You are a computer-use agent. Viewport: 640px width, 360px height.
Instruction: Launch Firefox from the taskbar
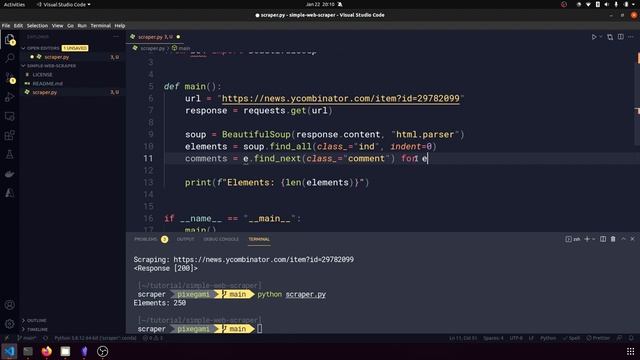[x=47, y=351]
